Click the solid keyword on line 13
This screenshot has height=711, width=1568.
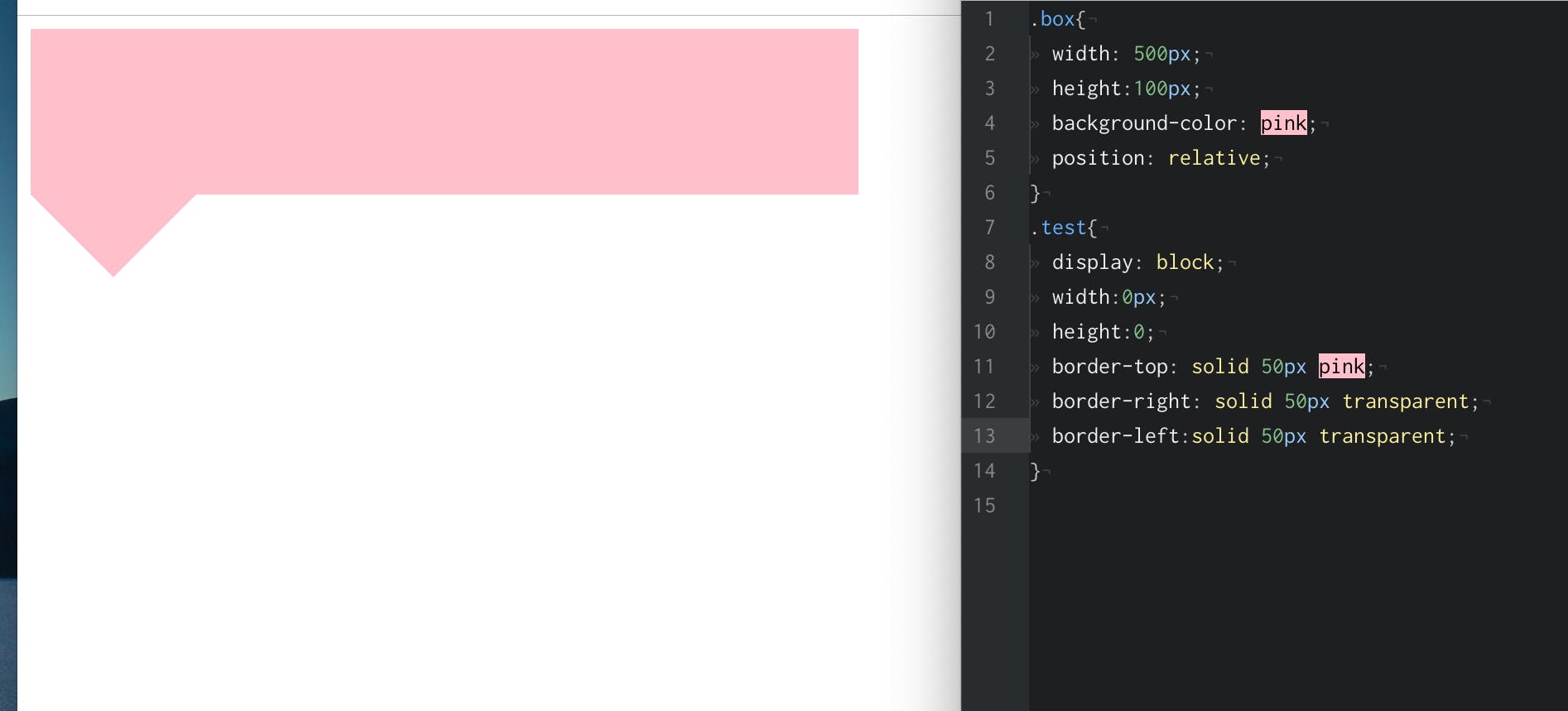click(1219, 436)
